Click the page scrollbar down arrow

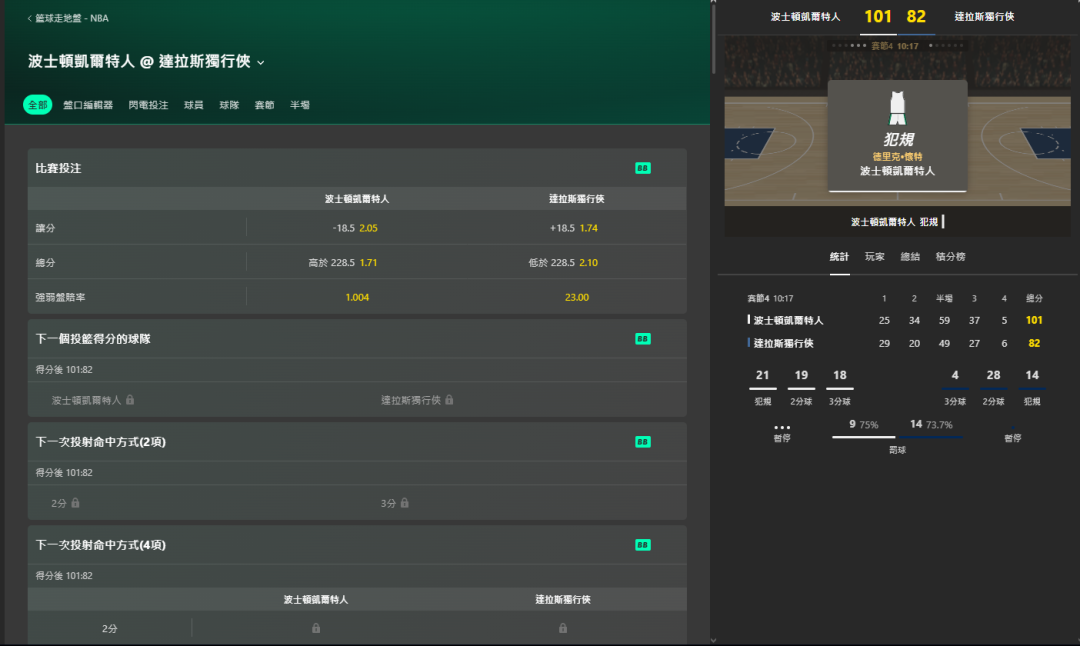click(714, 640)
